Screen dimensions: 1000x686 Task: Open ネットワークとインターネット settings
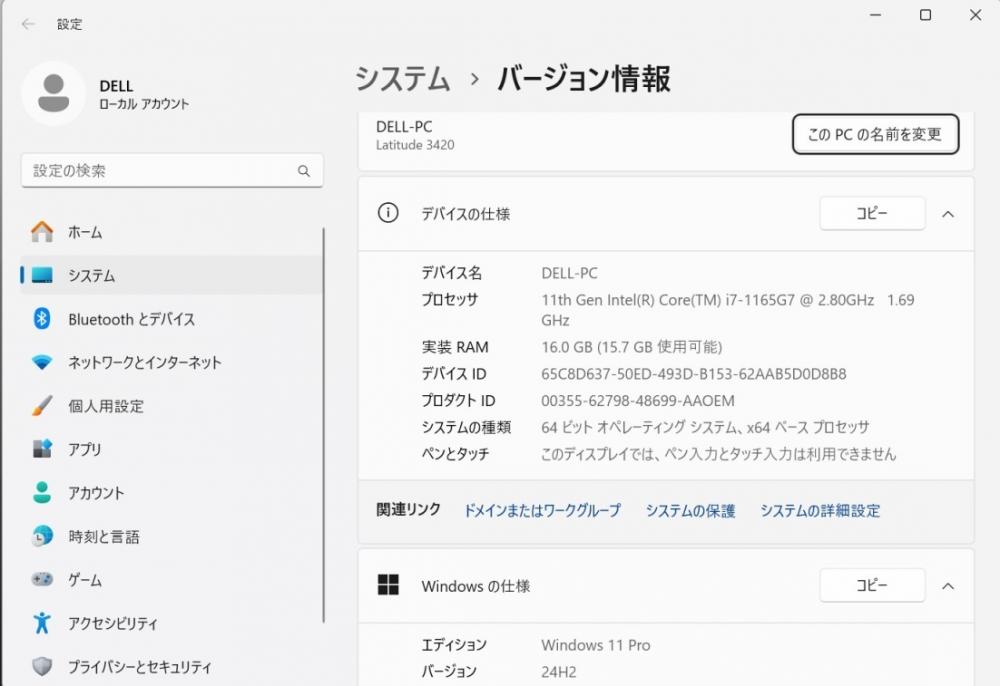pyautogui.click(x=172, y=362)
